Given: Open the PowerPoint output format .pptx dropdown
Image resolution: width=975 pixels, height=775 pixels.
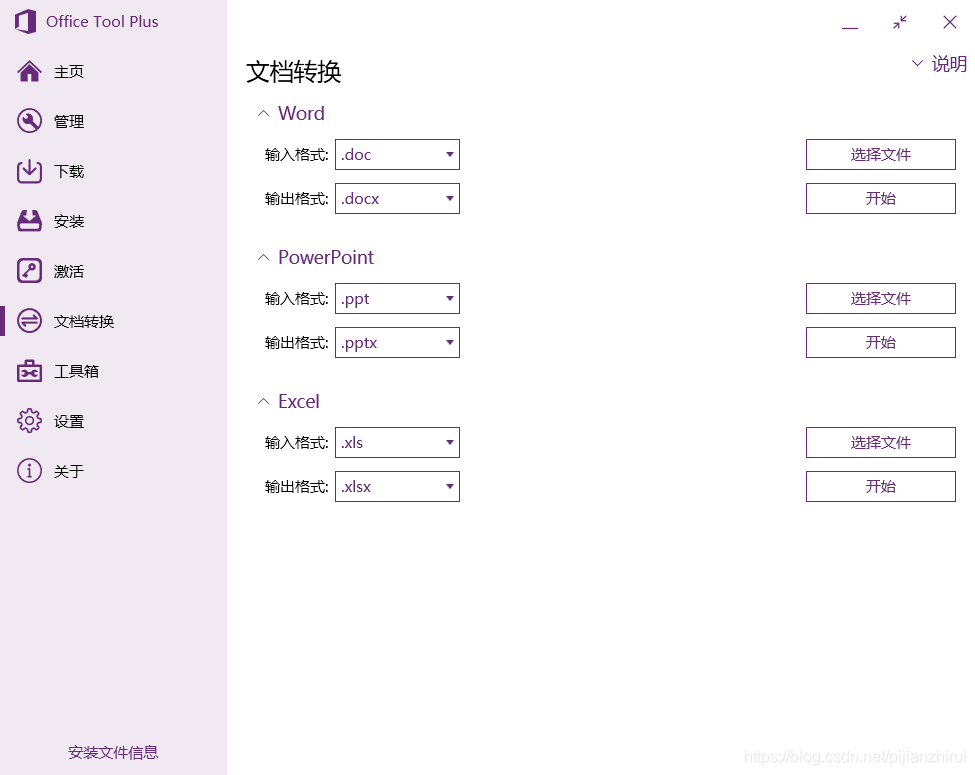Looking at the screenshot, I should click(397, 343).
